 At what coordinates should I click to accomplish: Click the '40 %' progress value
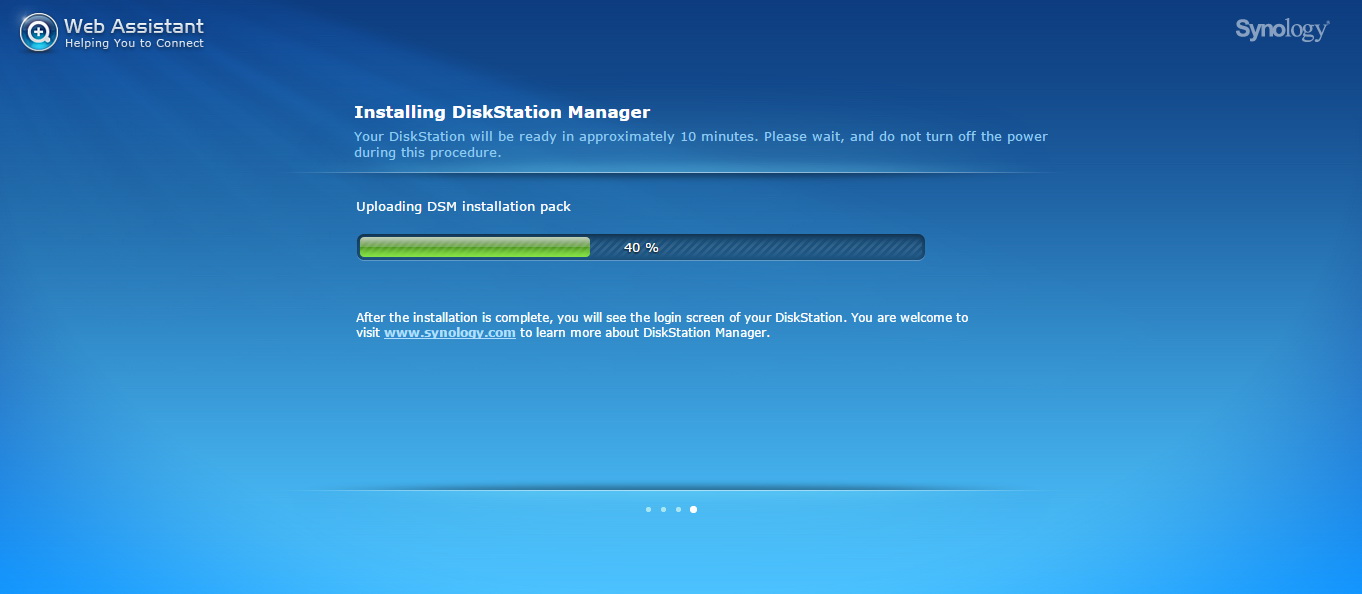click(641, 247)
